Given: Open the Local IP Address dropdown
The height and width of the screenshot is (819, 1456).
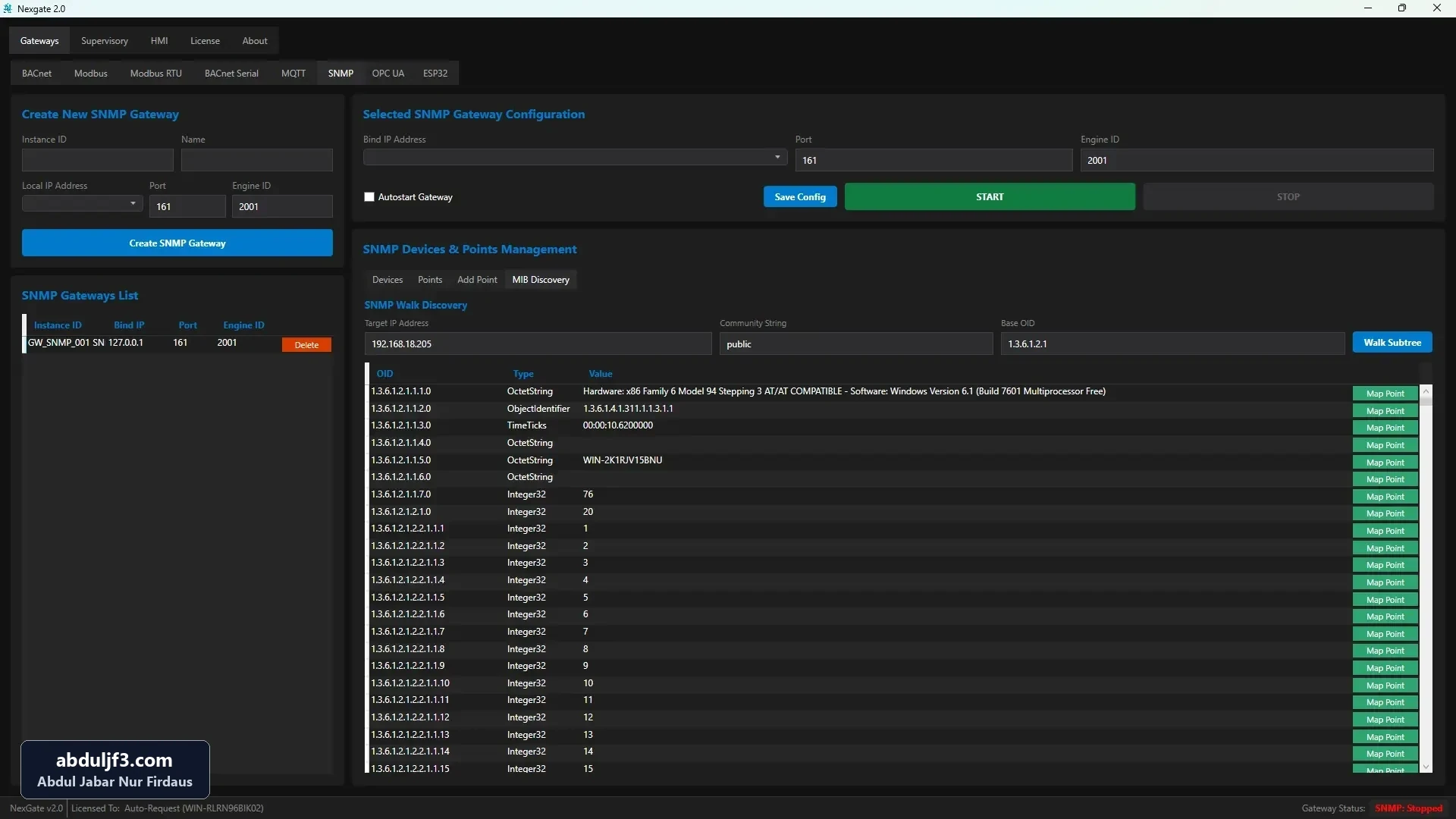Looking at the screenshot, I should pyautogui.click(x=82, y=204).
